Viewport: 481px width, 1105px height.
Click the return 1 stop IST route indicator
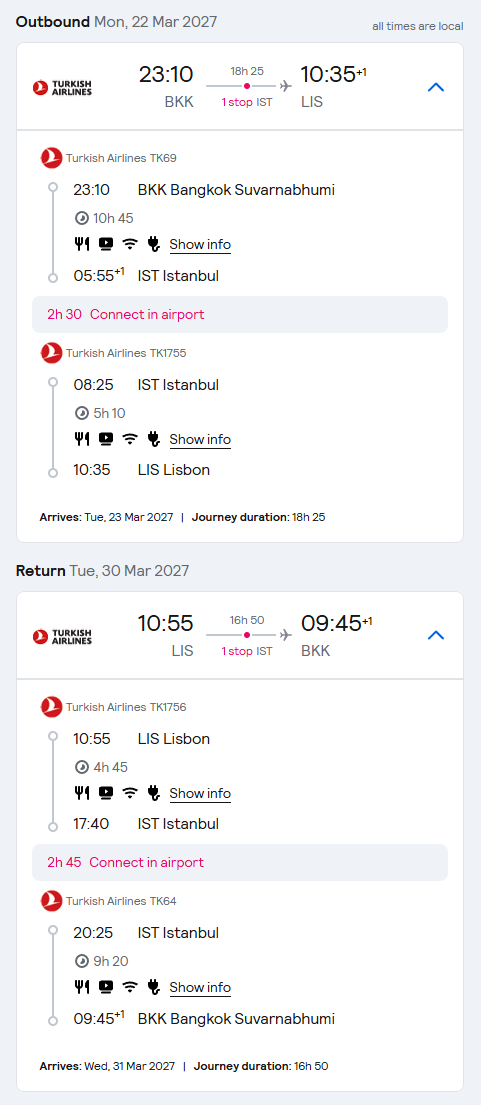point(246,651)
